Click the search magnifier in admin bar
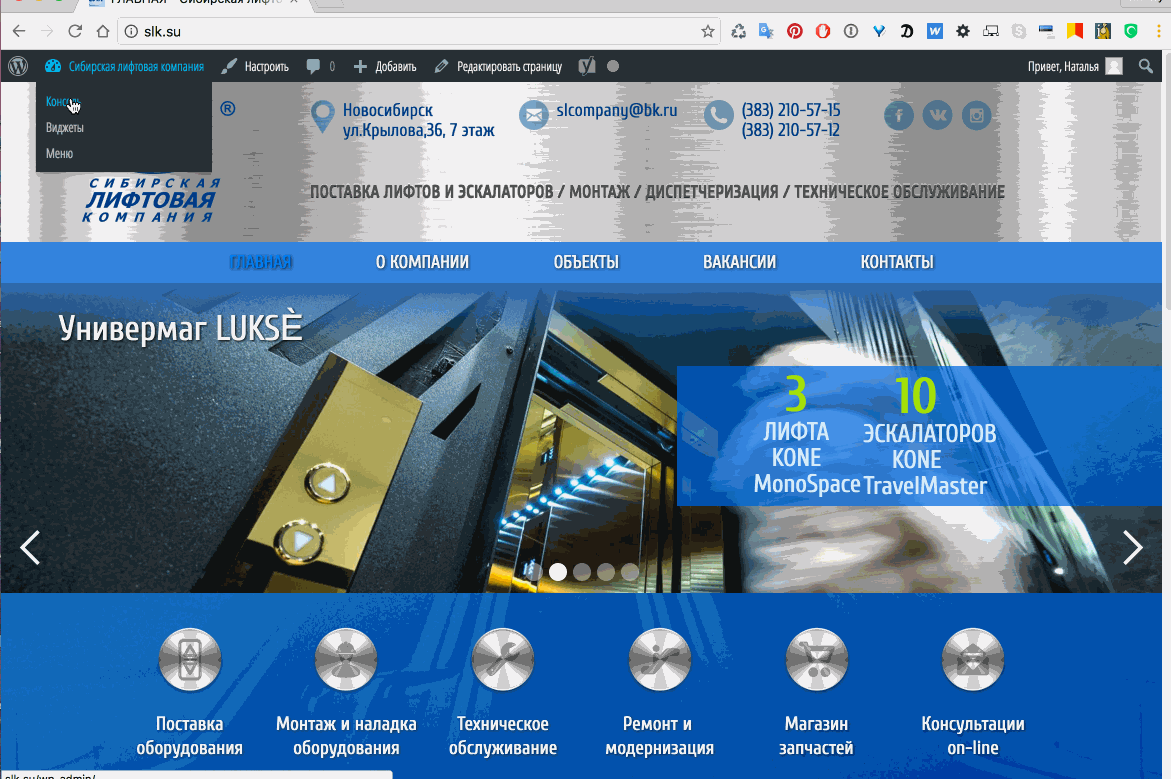This screenshot has height=779, width=1171. [1146, 66]
